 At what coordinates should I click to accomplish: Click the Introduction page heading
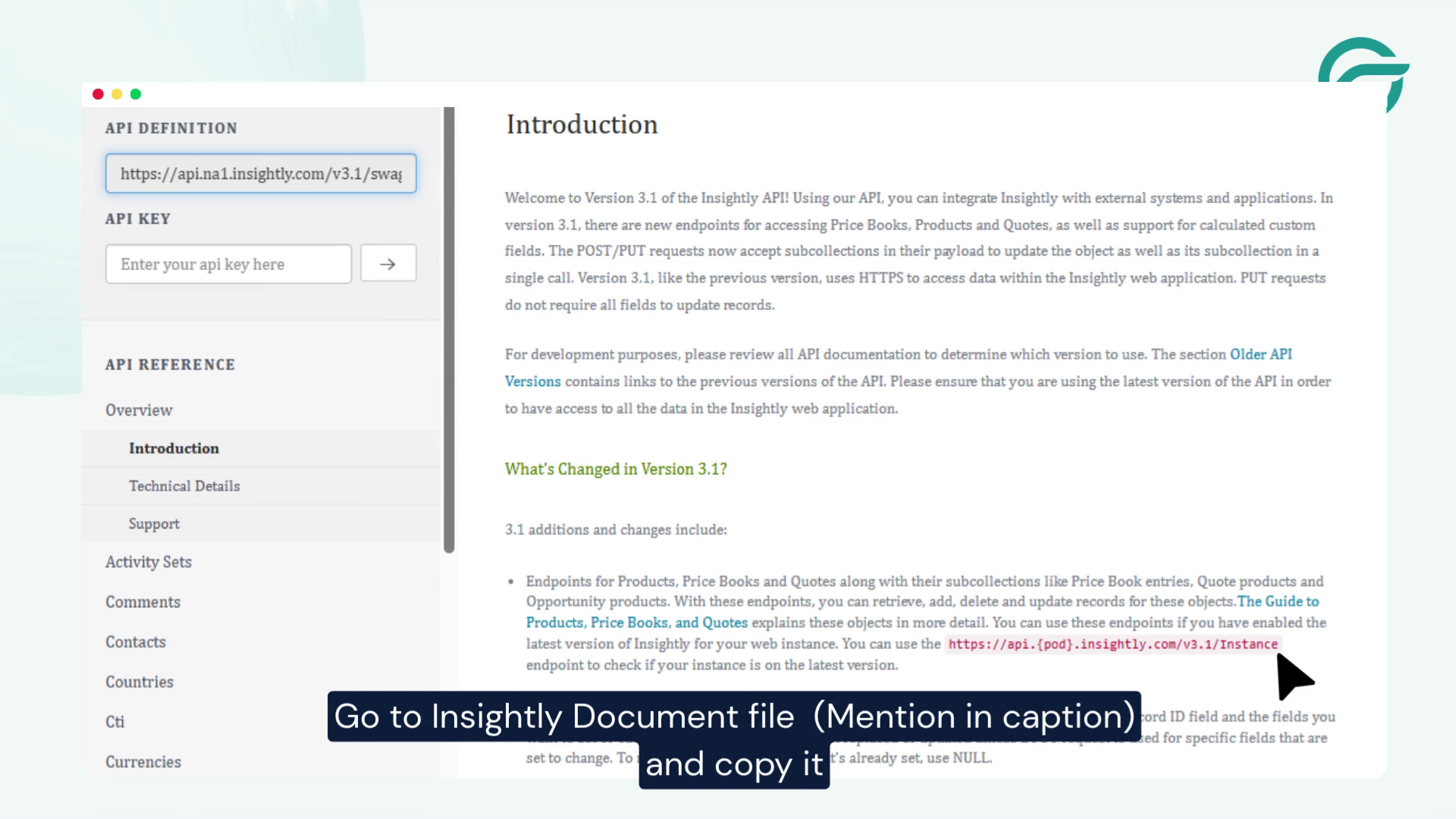582,124
